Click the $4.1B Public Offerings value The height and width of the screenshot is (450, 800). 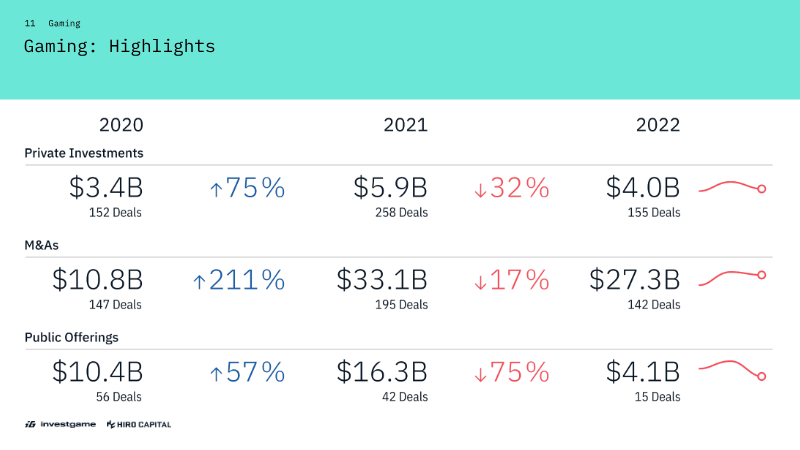643,372
